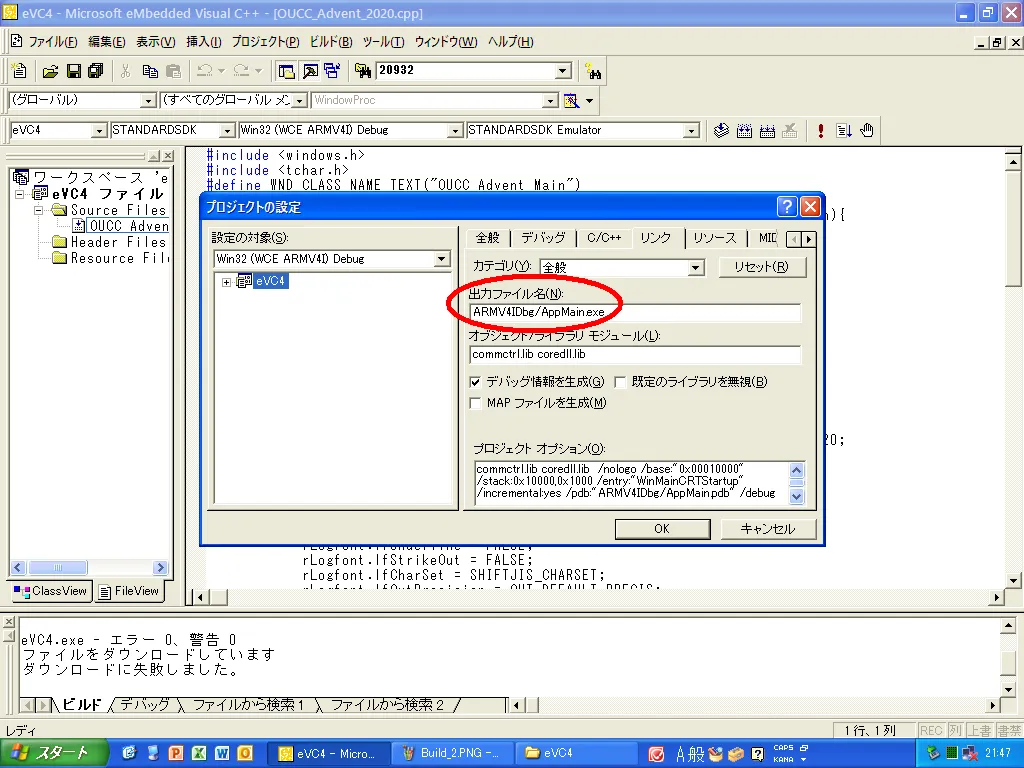1024x768 pixels.
Task: Toggle the デバッグ情報を生成 checkbox
Action: (475, 382)
